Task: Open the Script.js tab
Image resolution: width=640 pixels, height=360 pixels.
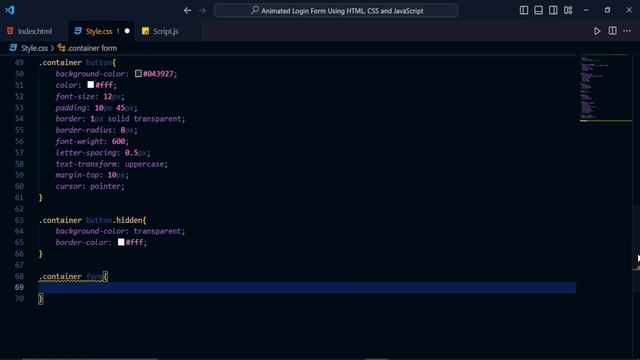Action: 165,31
